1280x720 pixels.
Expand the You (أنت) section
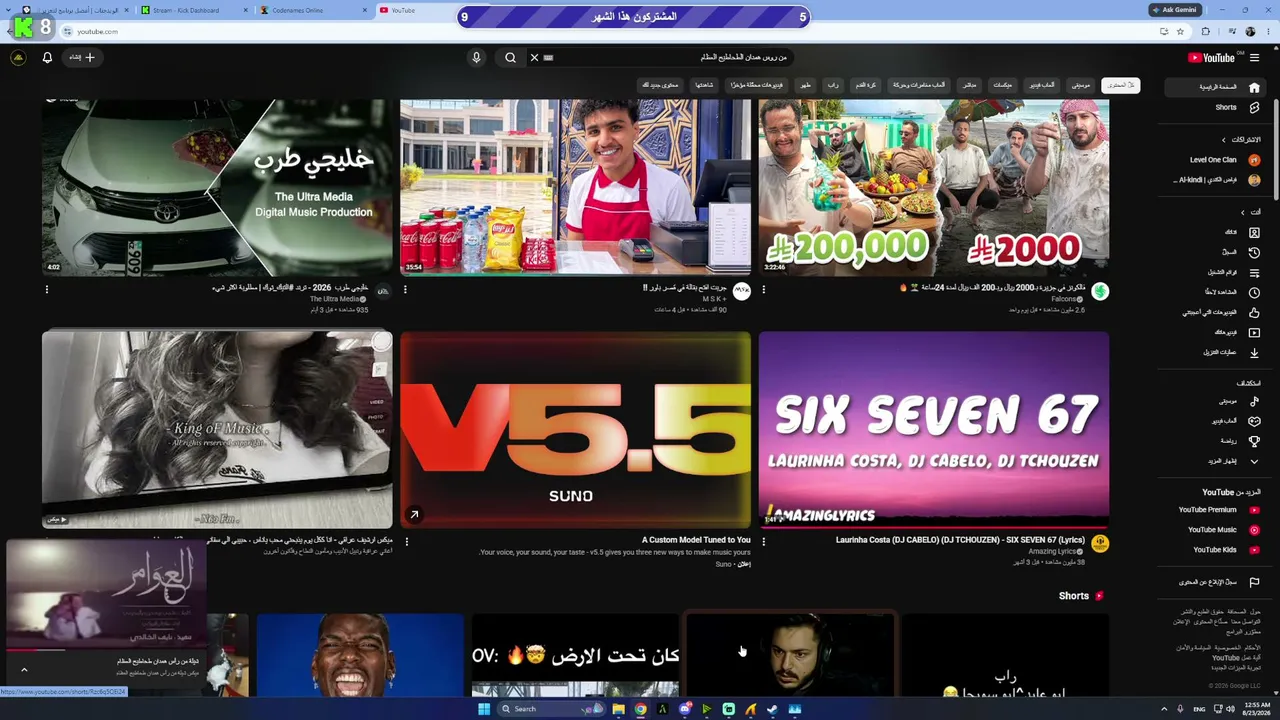[x=1250, y=212]
